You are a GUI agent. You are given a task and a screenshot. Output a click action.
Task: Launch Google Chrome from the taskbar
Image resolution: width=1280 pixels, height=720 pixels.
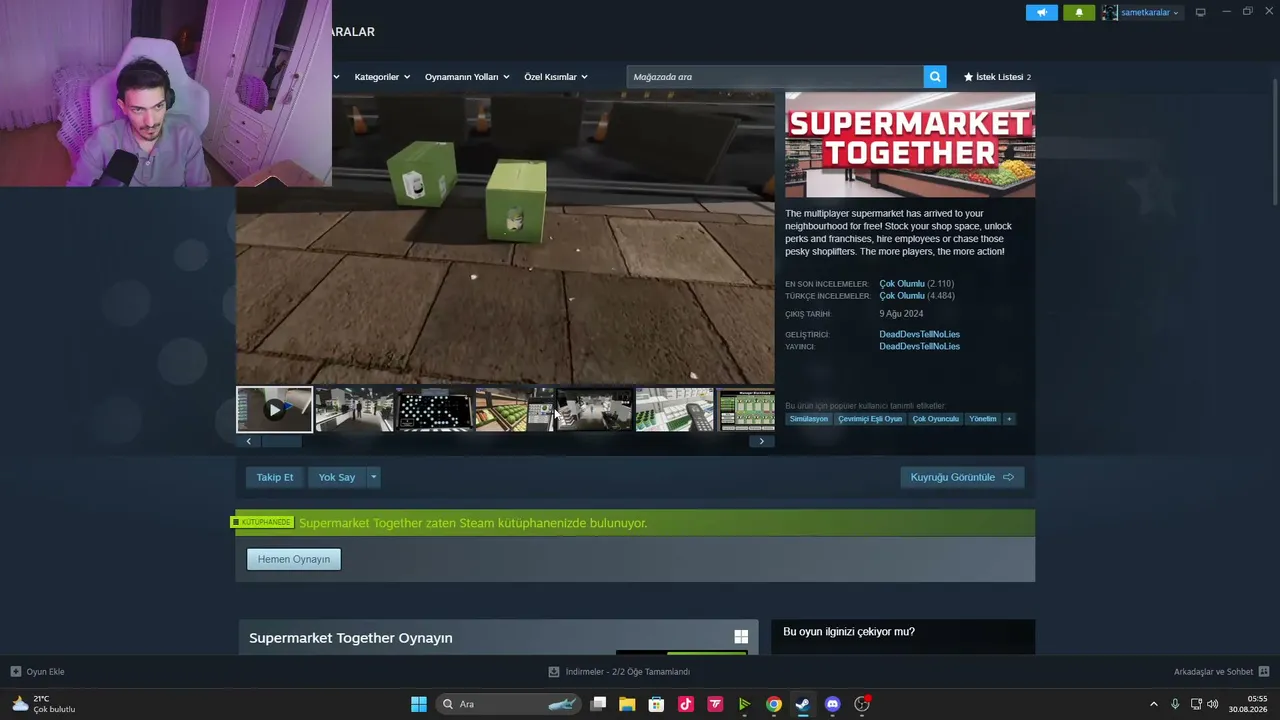774,704
